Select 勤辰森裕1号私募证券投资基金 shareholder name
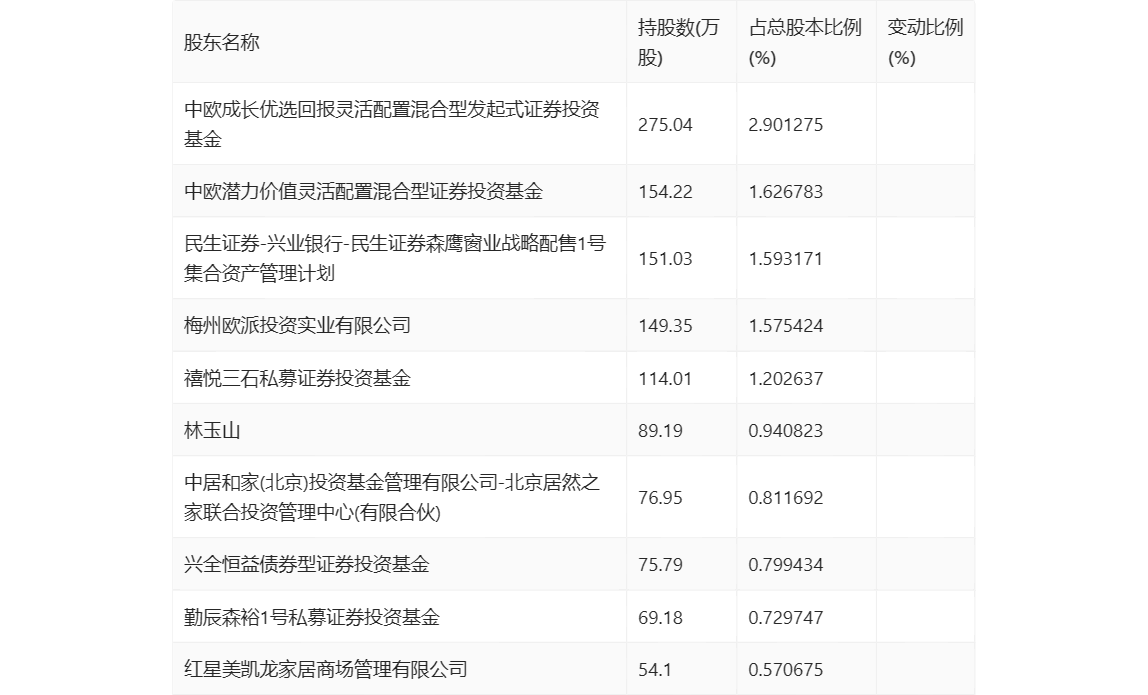 [x=312, y=617]
